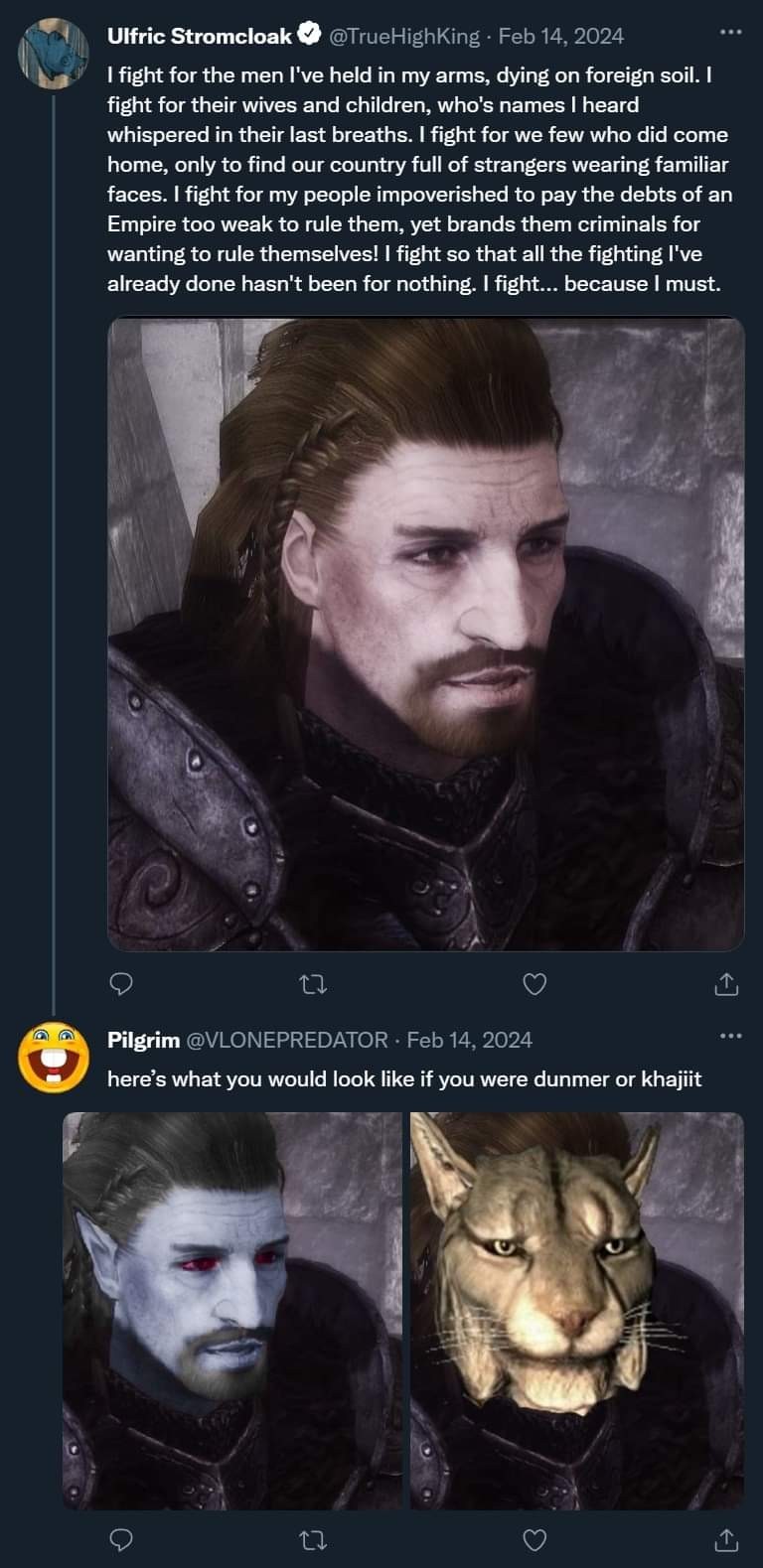Click the Feb 14, 2024 timestamp on Ulfric's tweet

tap(559, 36)
